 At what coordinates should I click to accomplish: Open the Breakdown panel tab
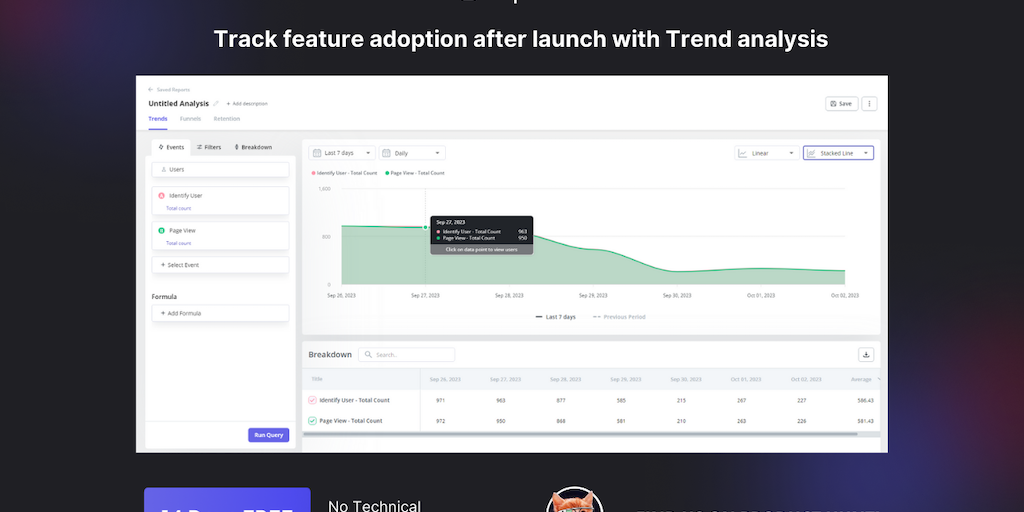pyautogui.click(x=253, y=147)
